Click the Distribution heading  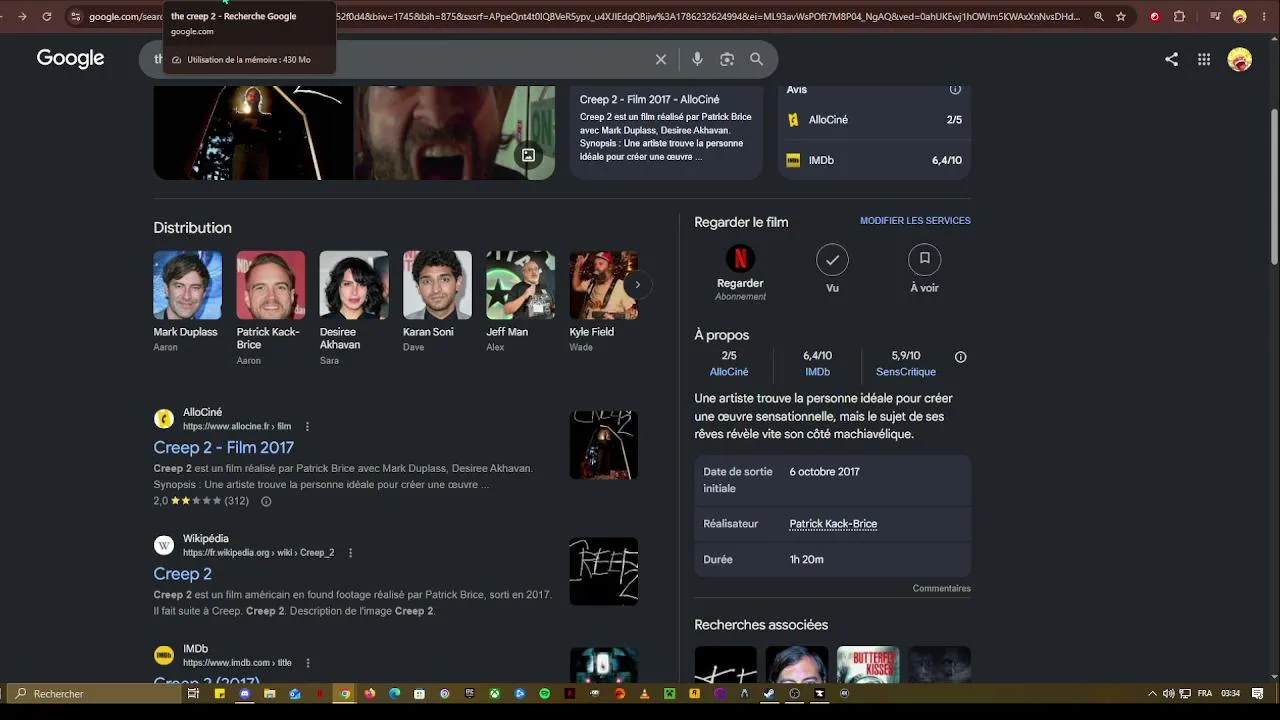pyautogui.click(x=192, y=228)
